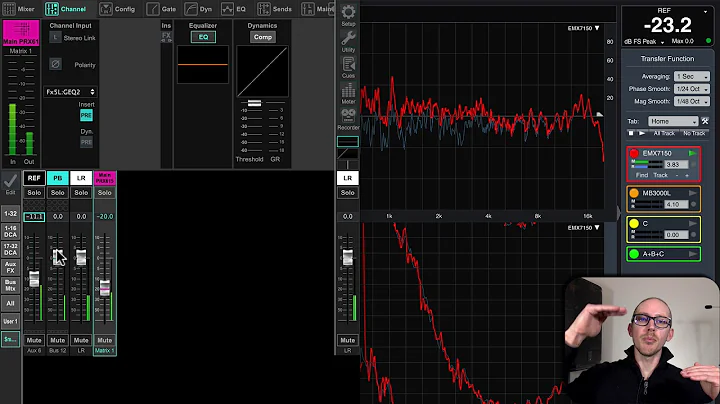This screenshot has height=404, width=720.
Task: Switch to the Gate tab
Action: 162,9
